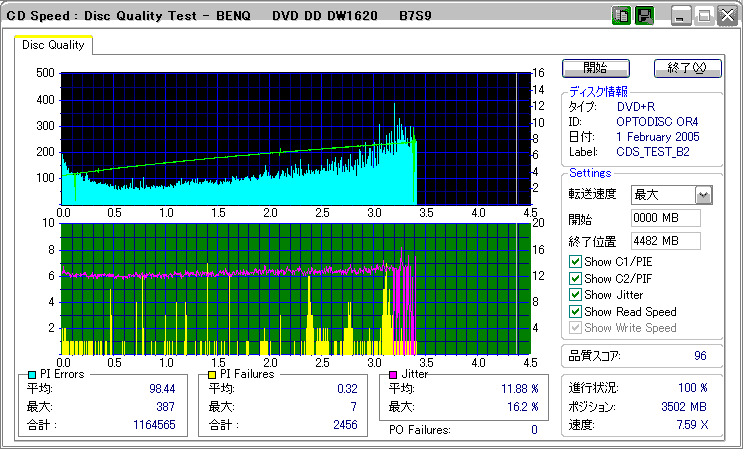
Task: Click the floppy disk save icon
Action: coord(645,15)
